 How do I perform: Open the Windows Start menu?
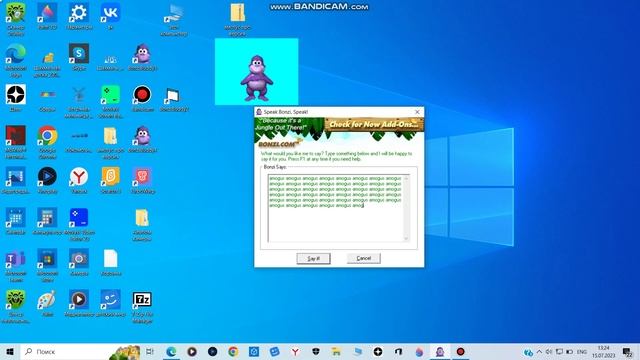click(x=10, y=351)
